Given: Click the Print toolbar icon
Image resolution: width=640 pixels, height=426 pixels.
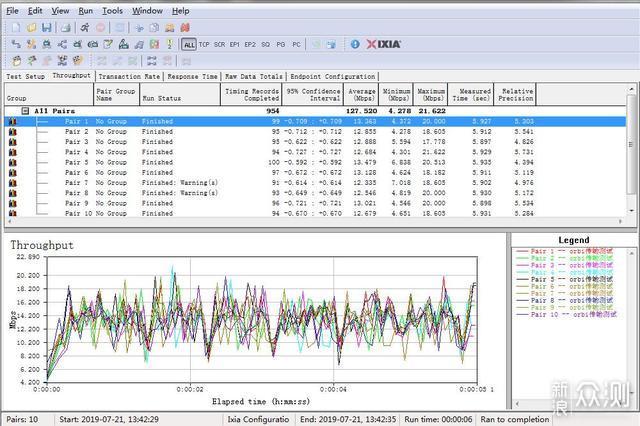Looking at the screenshot, I should pos(65,28).
